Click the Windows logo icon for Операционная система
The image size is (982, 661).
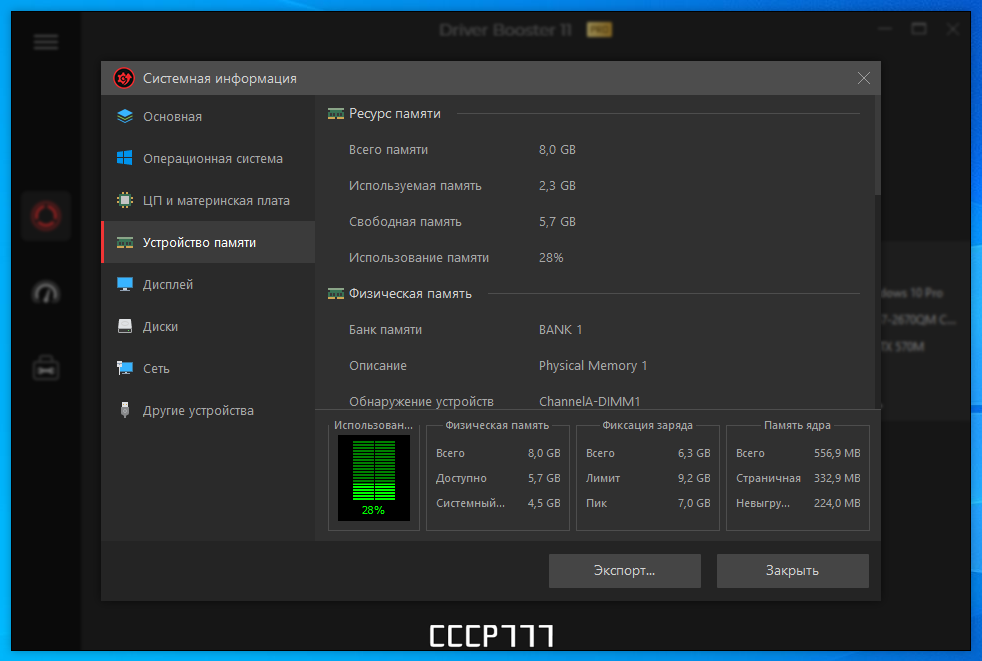pos(125,159)
